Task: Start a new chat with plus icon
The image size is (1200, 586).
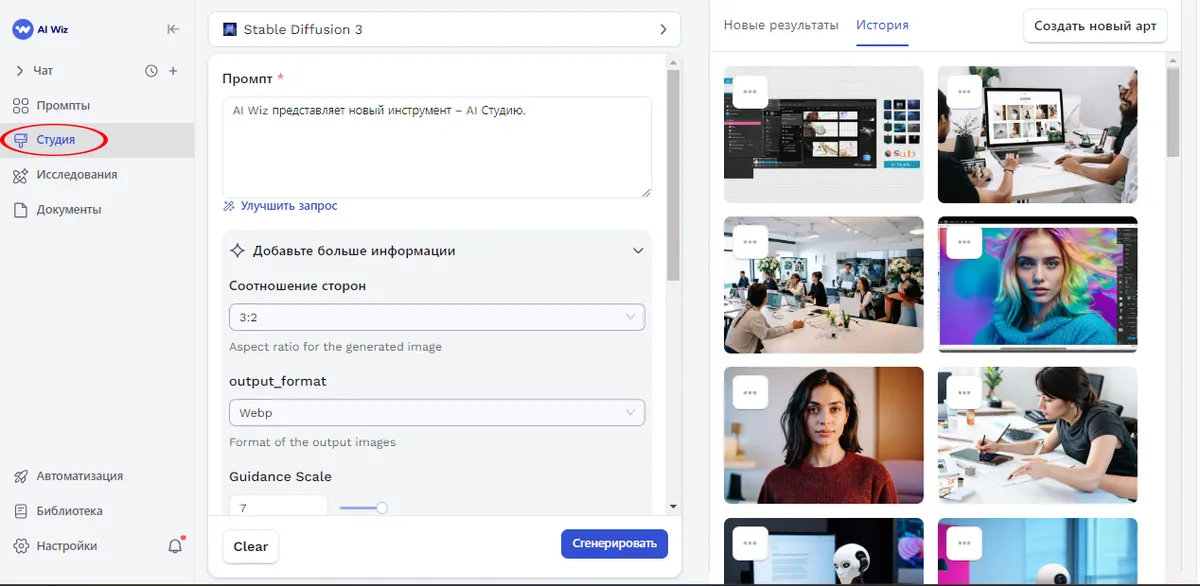Action: point(173,71)
